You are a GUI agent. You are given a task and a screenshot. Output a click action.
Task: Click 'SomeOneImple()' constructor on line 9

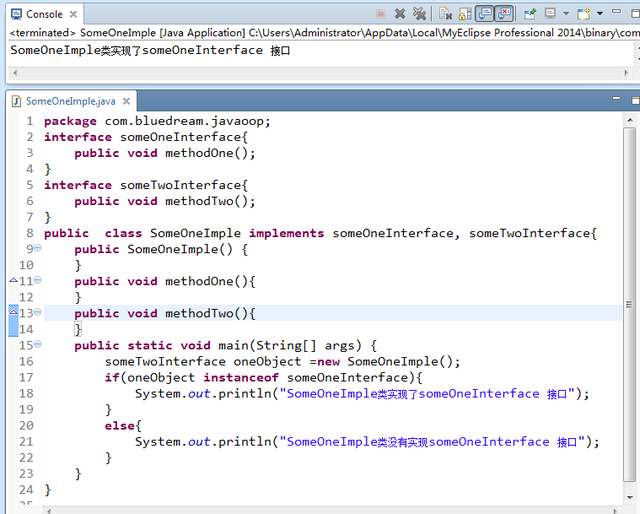coord(180,249)
